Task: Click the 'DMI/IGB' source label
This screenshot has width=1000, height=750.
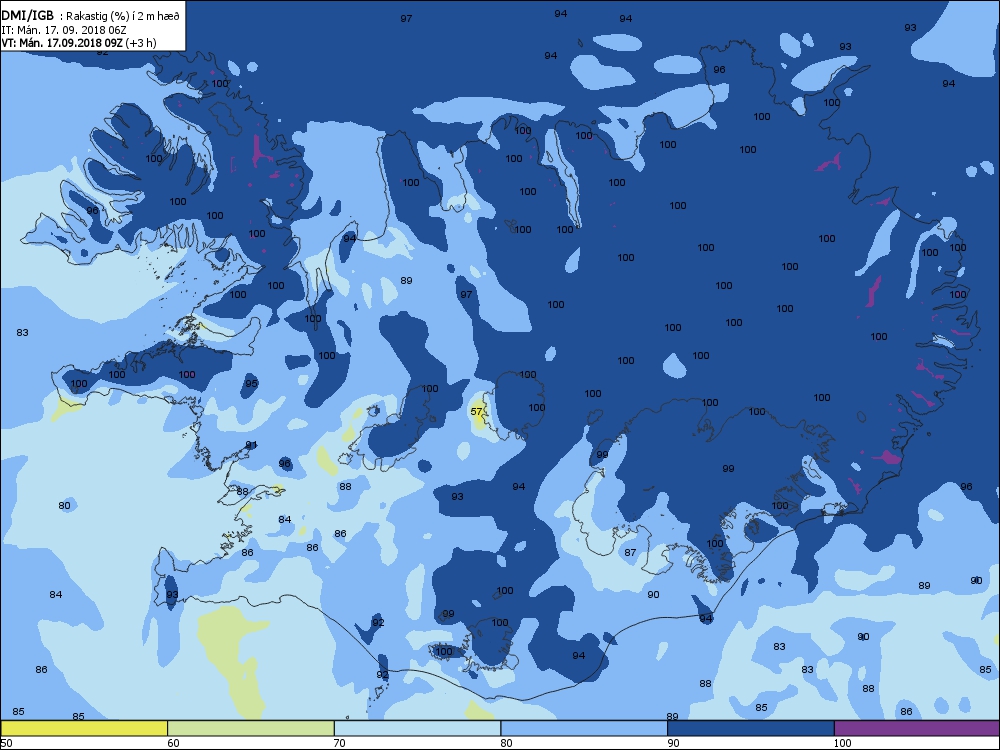Action: point(27,17)
